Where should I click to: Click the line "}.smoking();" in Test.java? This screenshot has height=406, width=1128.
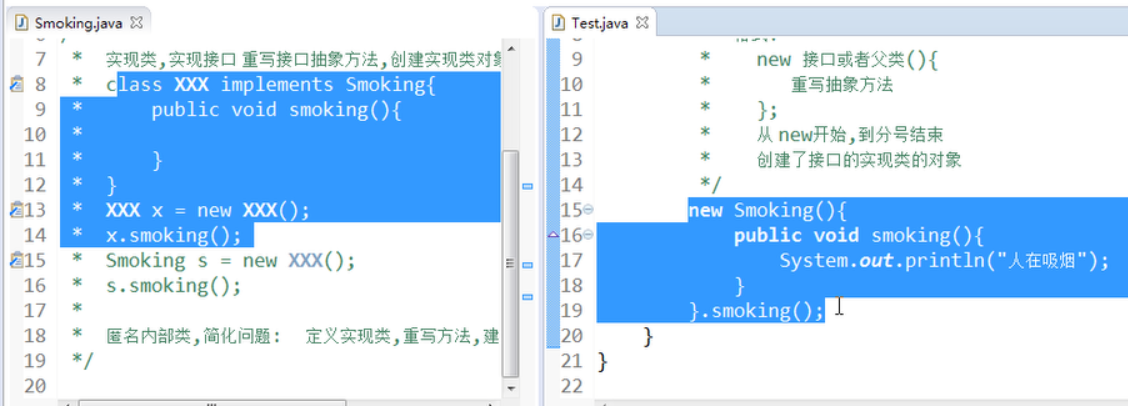[756, 310]
